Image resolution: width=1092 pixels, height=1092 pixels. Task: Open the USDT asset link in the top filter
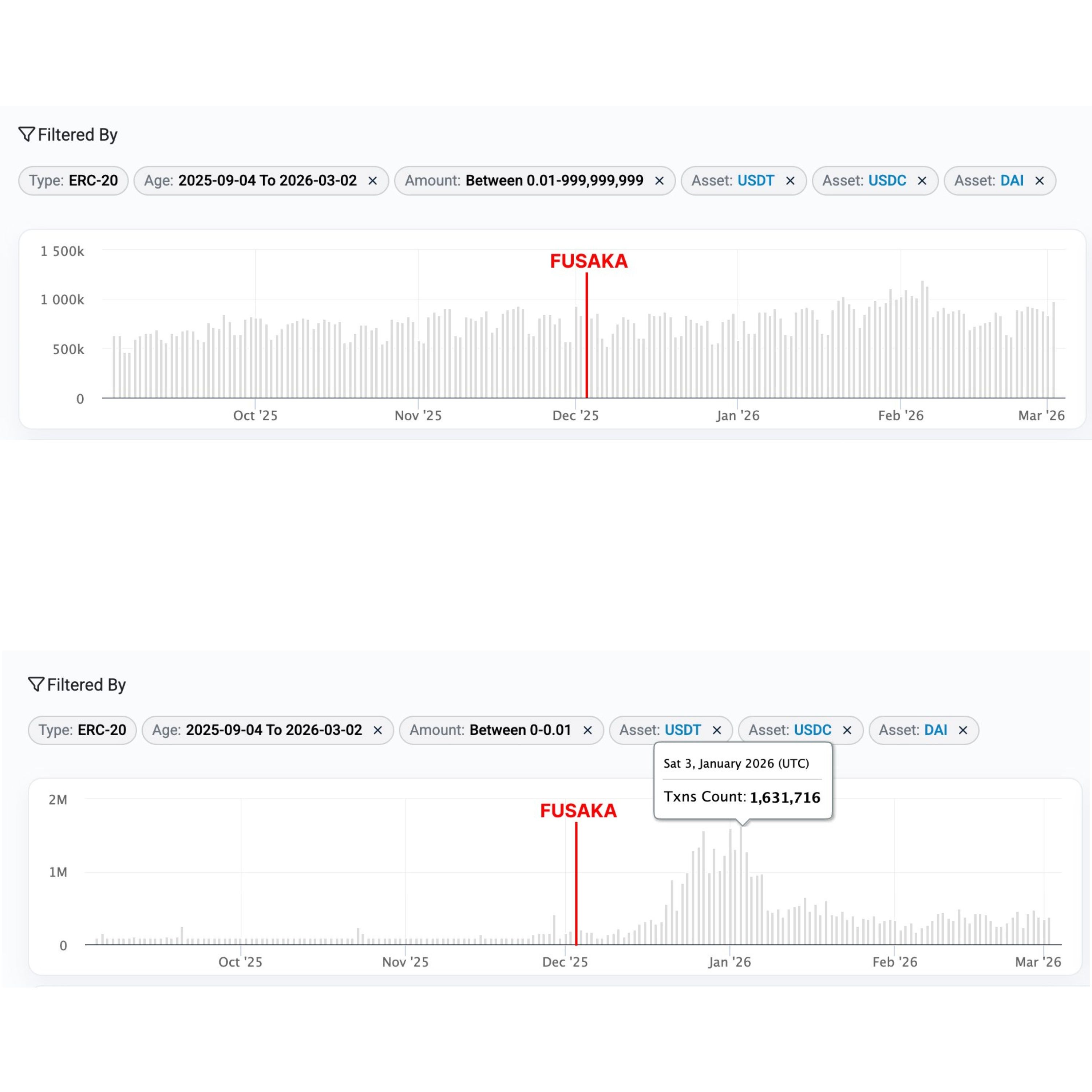coord(756,181)
